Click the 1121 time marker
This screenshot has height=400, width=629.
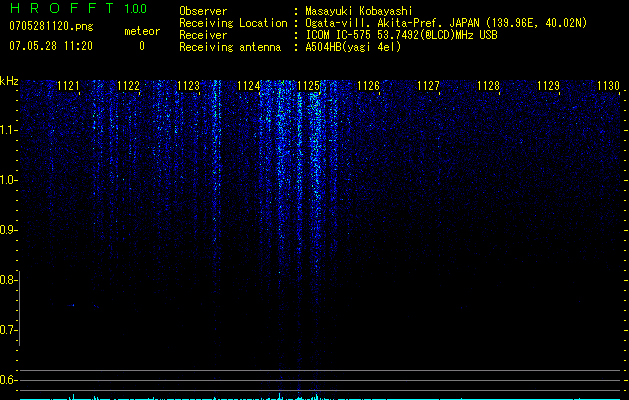click(68, 86)
